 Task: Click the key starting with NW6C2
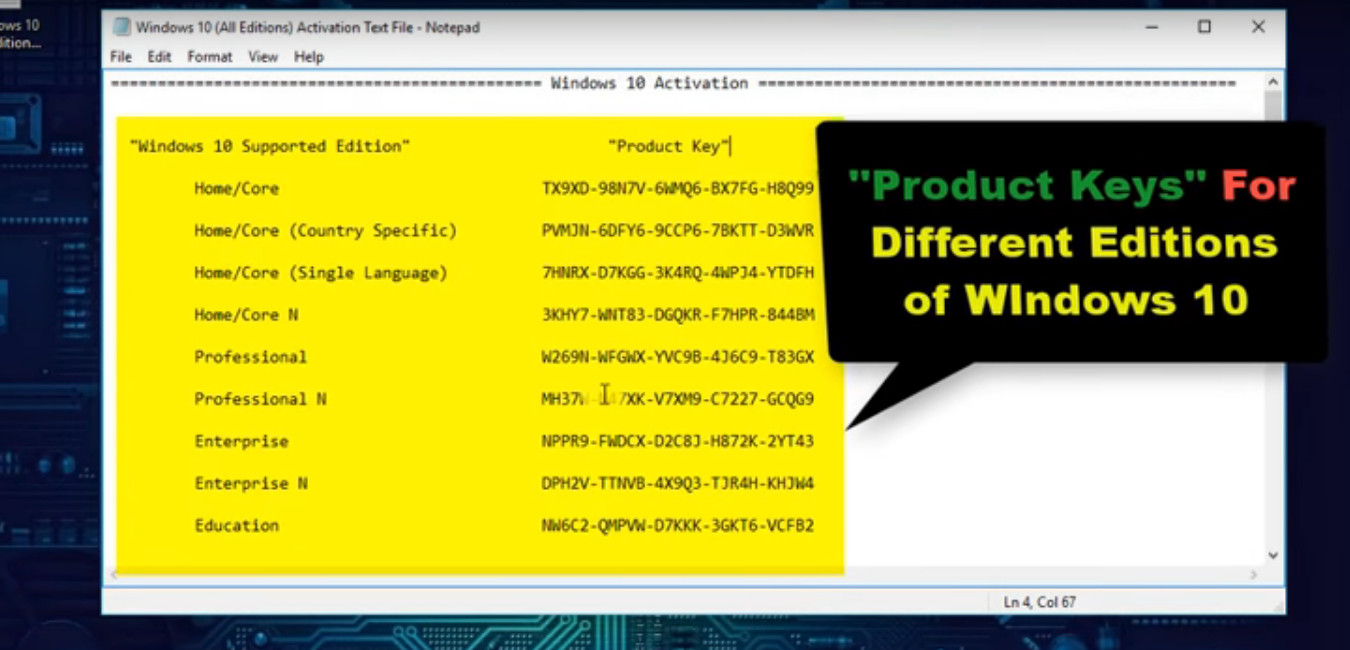[x=678, y=525]
